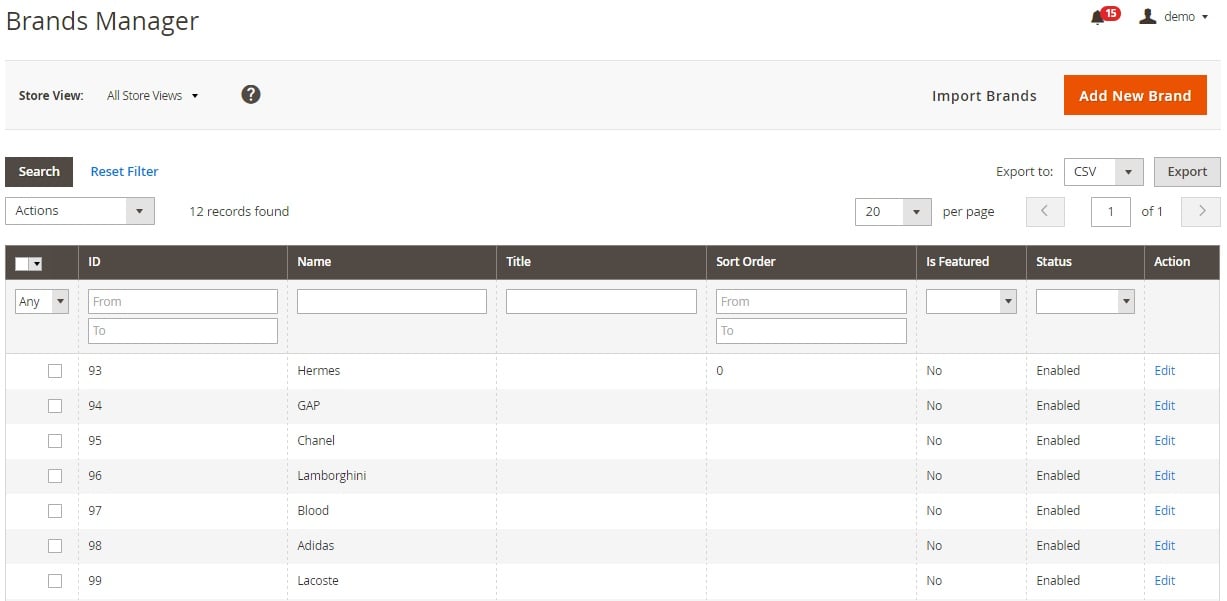Click the Hermes name cell
Viewport: 1227px width, 601px height.
pyautogui.click(x=392, y=371)
